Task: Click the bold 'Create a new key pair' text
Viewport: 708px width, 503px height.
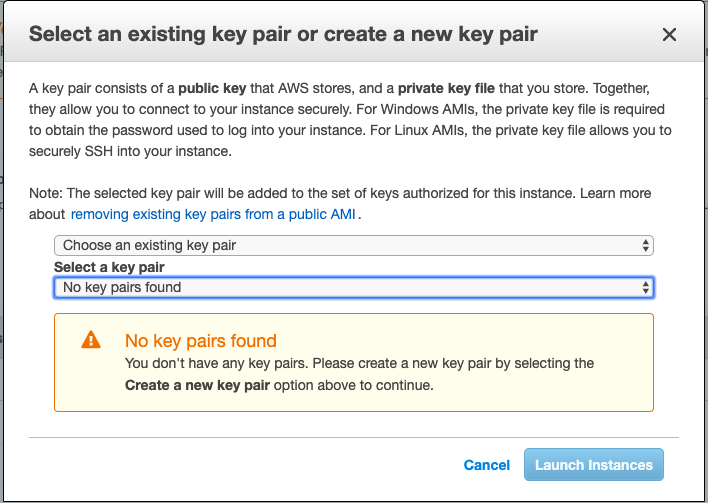Action: 197,385
